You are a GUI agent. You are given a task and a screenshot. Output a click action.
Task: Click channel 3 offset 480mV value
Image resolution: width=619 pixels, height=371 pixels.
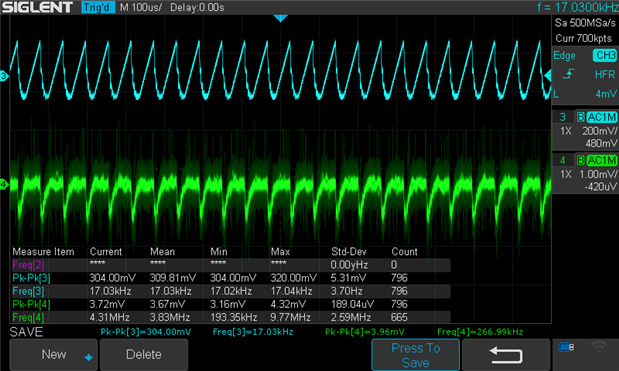601,143
